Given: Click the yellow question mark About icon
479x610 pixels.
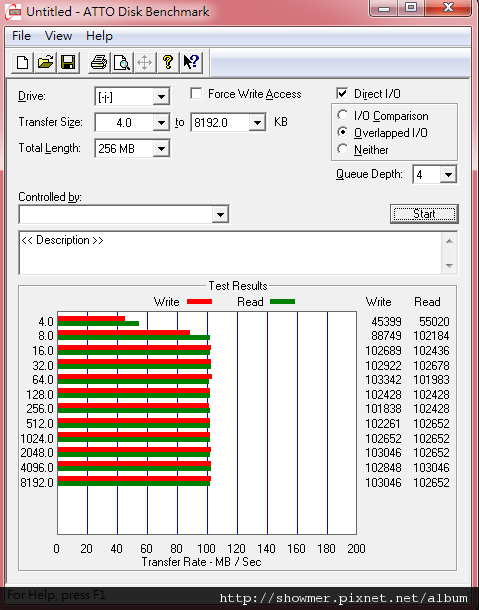Looking at the screenshot, I should pos(168,62).
